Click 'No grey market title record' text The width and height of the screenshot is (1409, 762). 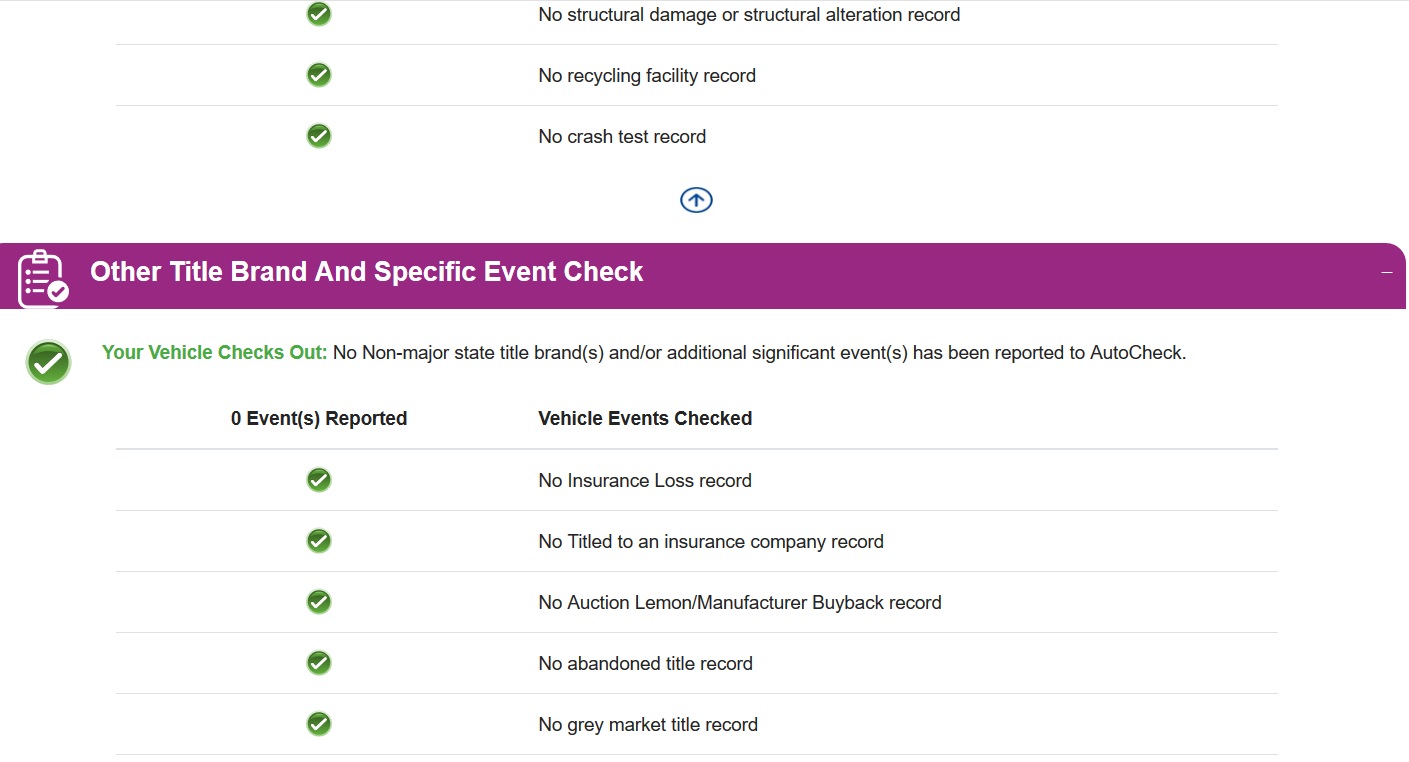[648, 725]
